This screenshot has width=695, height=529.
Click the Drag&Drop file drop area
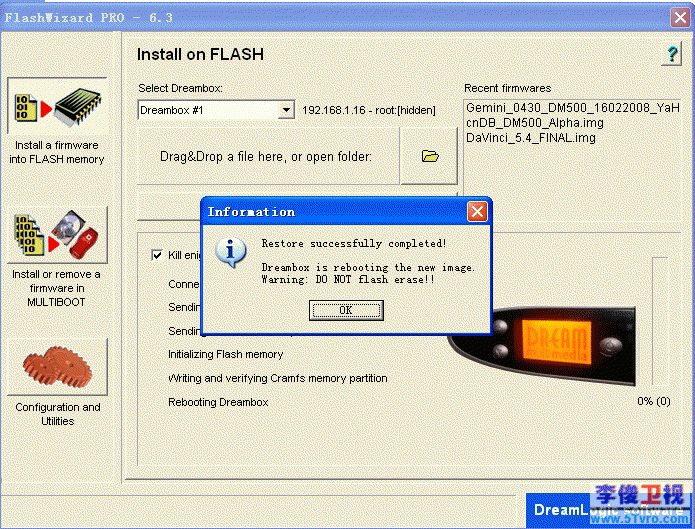point(268,156)
